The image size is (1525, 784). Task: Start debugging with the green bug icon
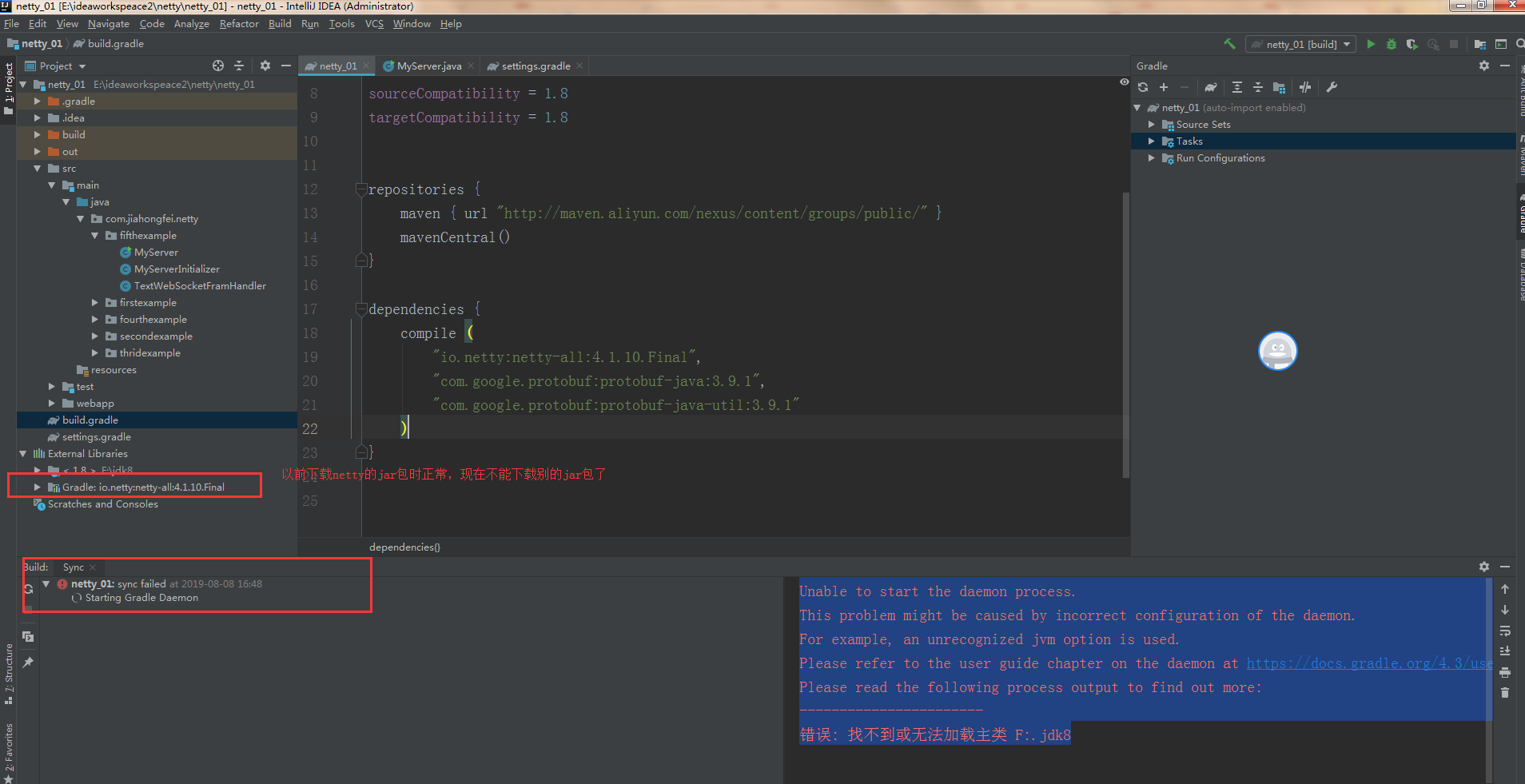pos(1392,44)
